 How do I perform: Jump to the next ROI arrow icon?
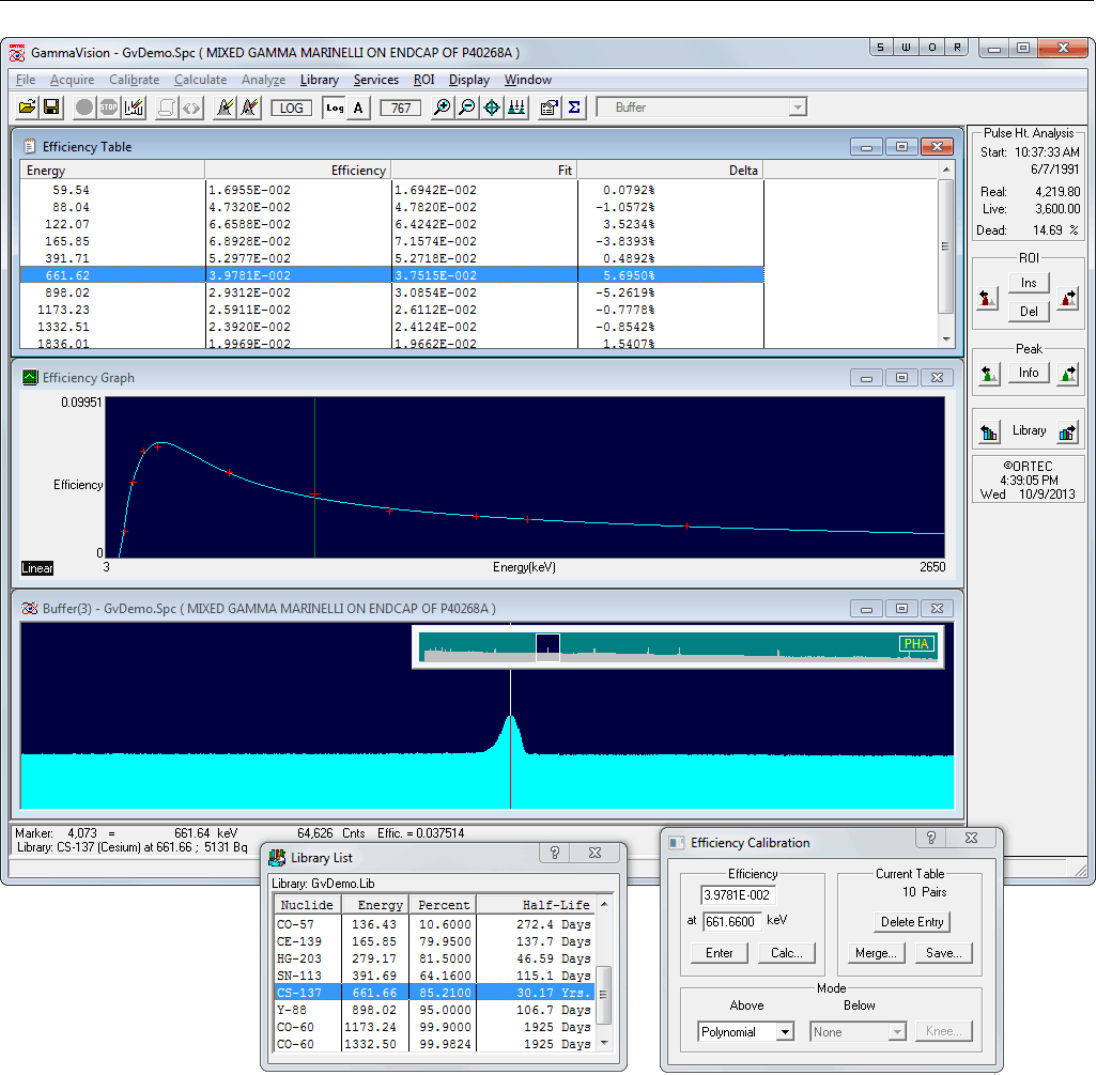[x=1068, y=296]
